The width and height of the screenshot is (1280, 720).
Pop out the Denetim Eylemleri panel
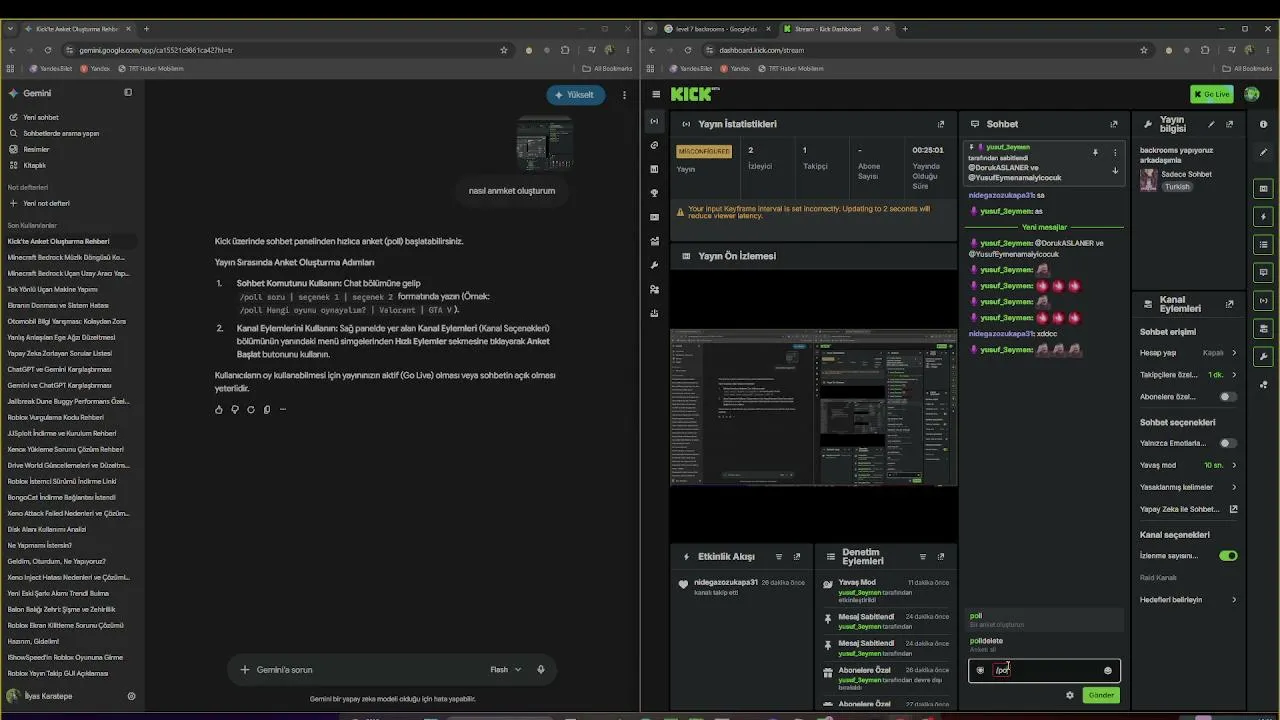(x=940, y=557)
